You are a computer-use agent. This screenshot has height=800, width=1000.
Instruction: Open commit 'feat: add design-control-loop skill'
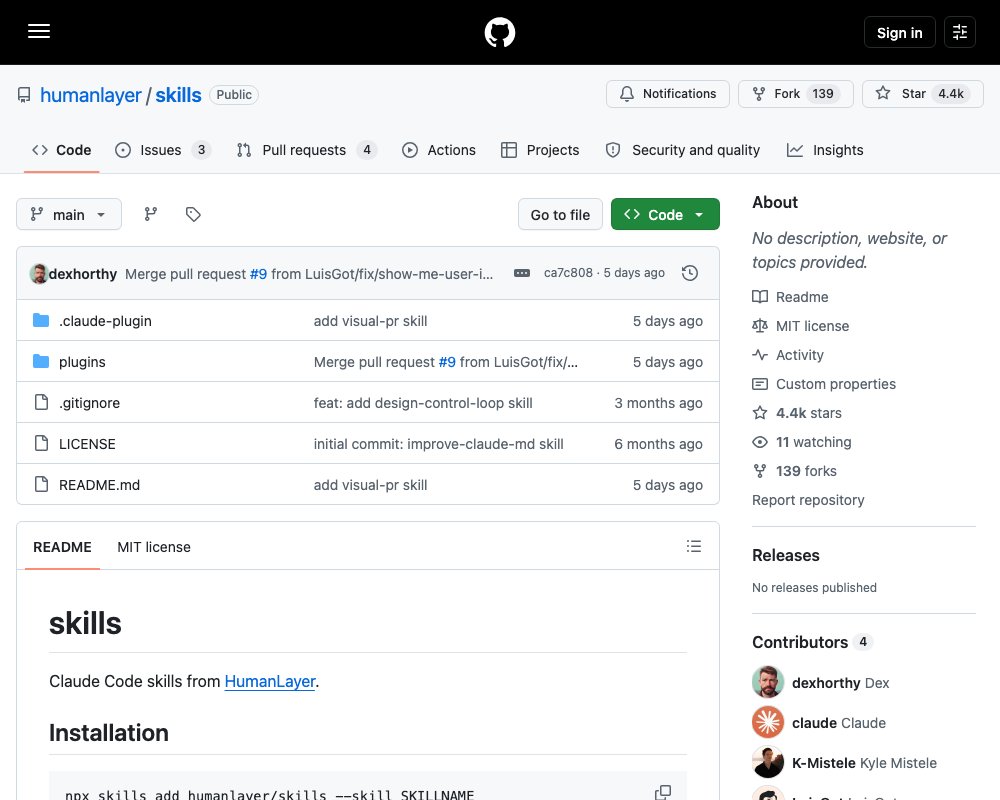click(x=423, y=403)
